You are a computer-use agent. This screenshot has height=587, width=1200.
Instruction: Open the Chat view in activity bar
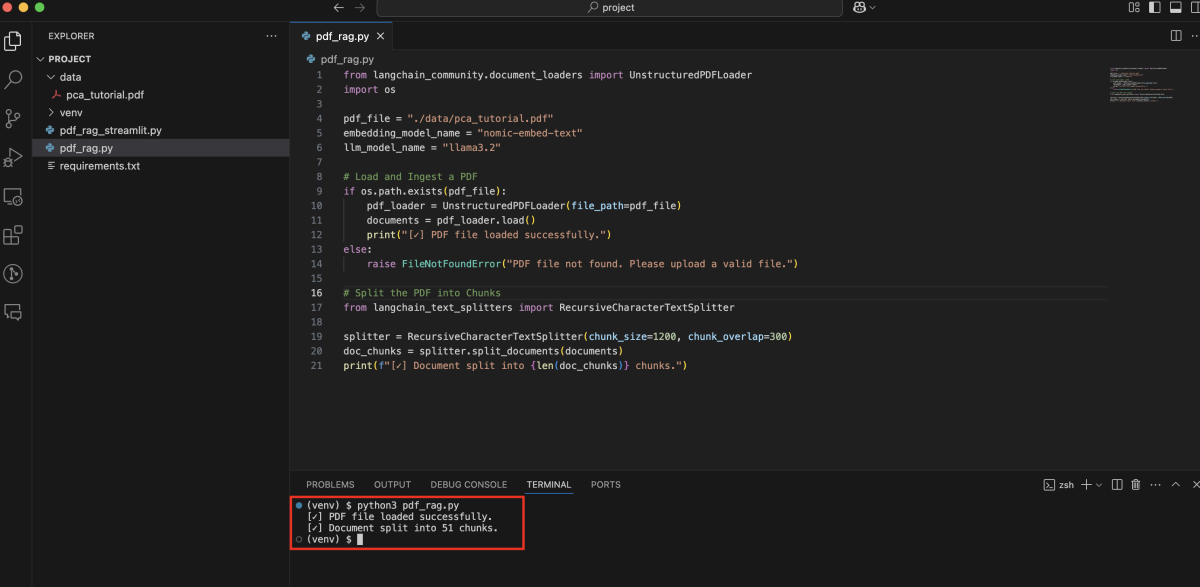tap(13, 312)
